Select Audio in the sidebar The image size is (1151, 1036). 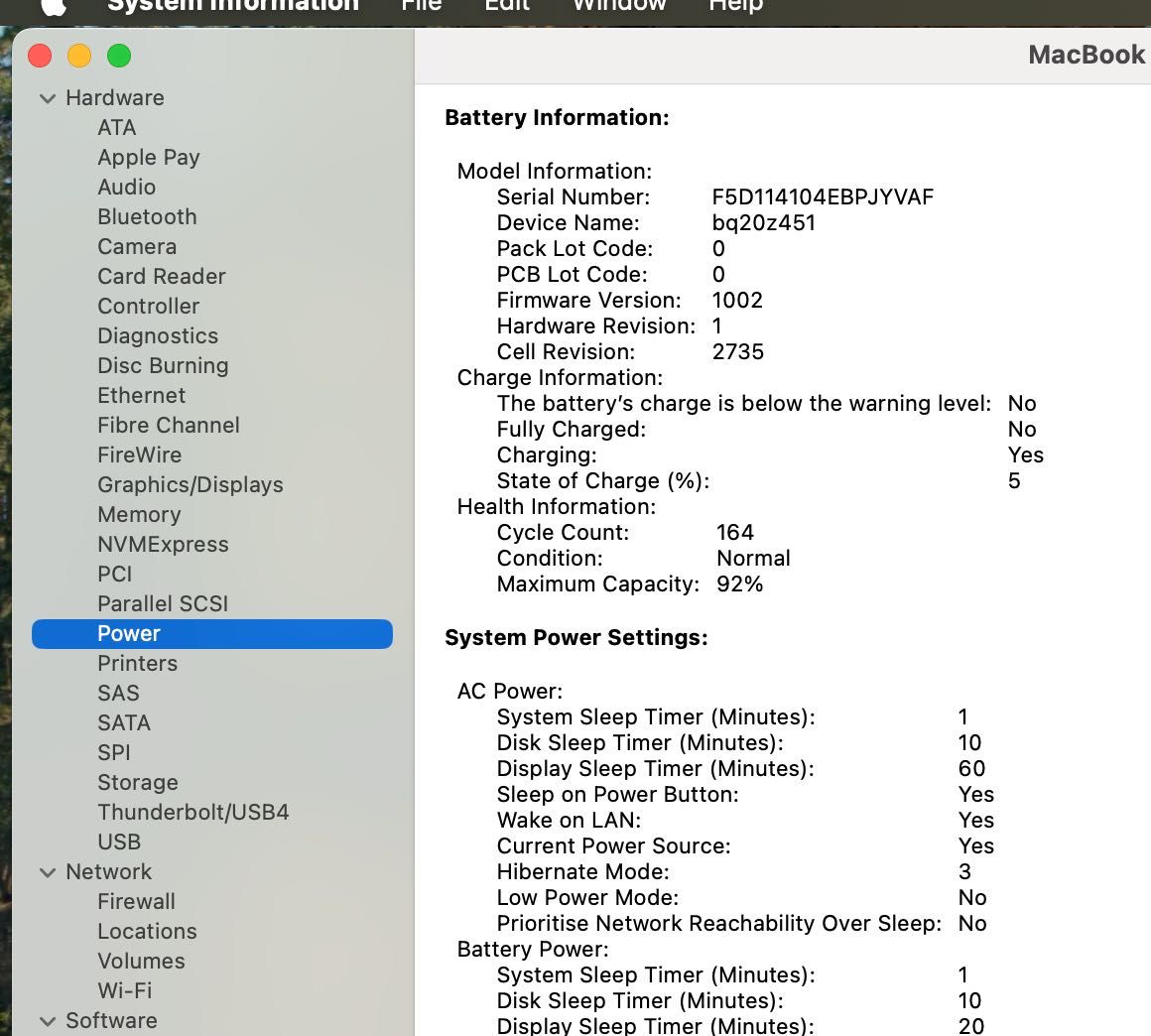tap(126, 188)
